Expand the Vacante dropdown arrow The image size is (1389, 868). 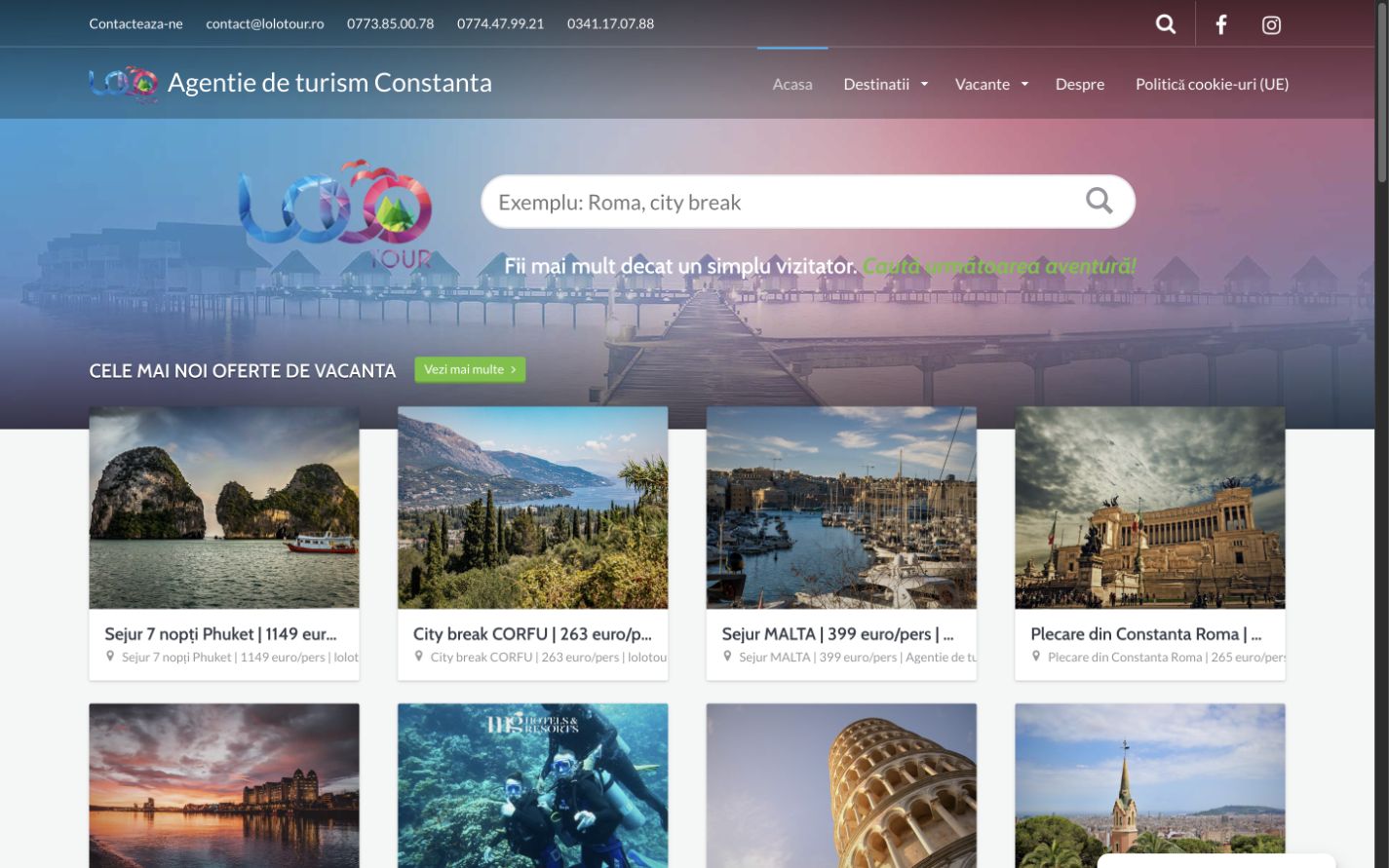[1024, 84]
